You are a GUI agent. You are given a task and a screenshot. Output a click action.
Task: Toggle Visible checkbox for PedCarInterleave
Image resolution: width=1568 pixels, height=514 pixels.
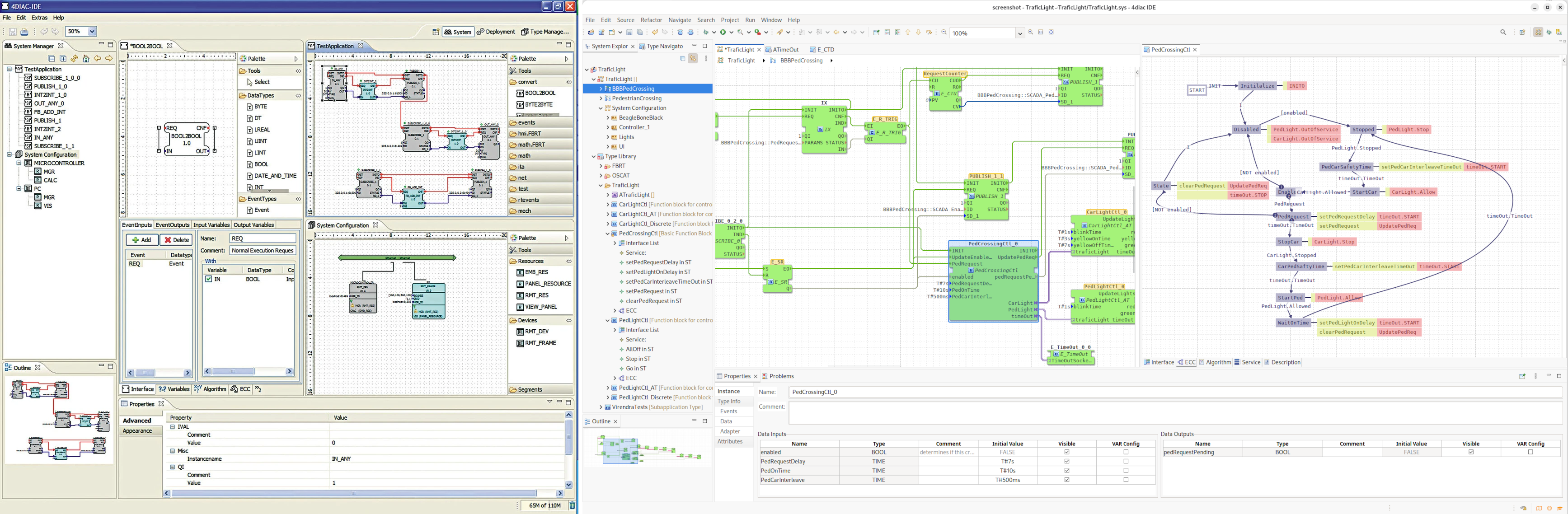click(x=1066, y=480)
